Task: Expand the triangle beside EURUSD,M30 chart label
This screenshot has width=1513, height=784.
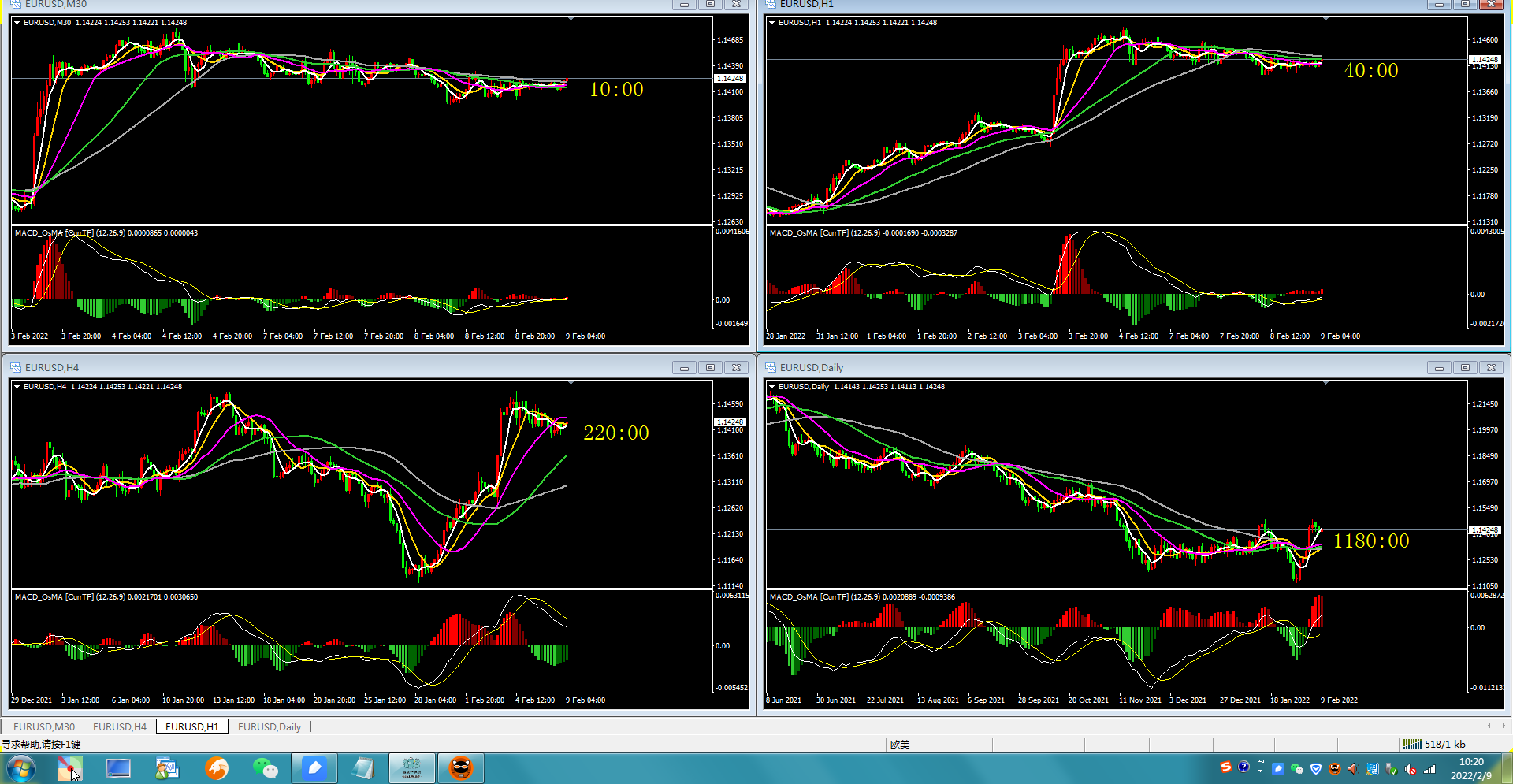Action: [17, 23]
